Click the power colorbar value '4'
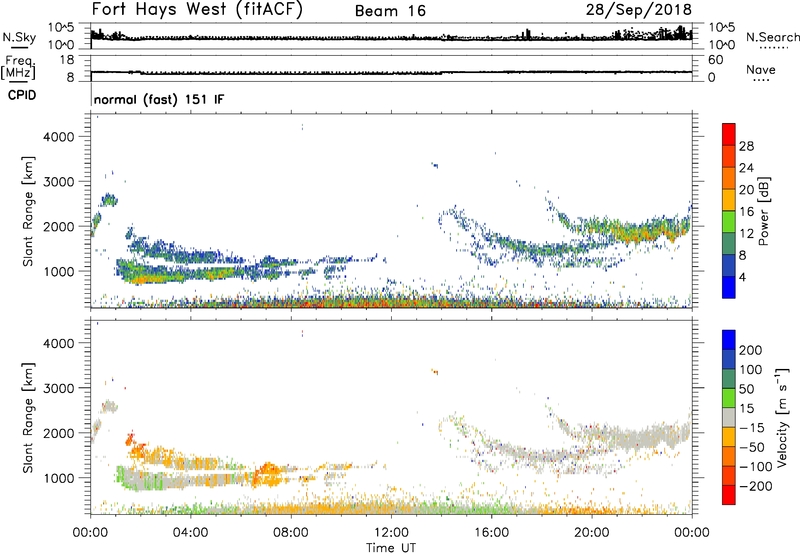 [x=742, y=277]
